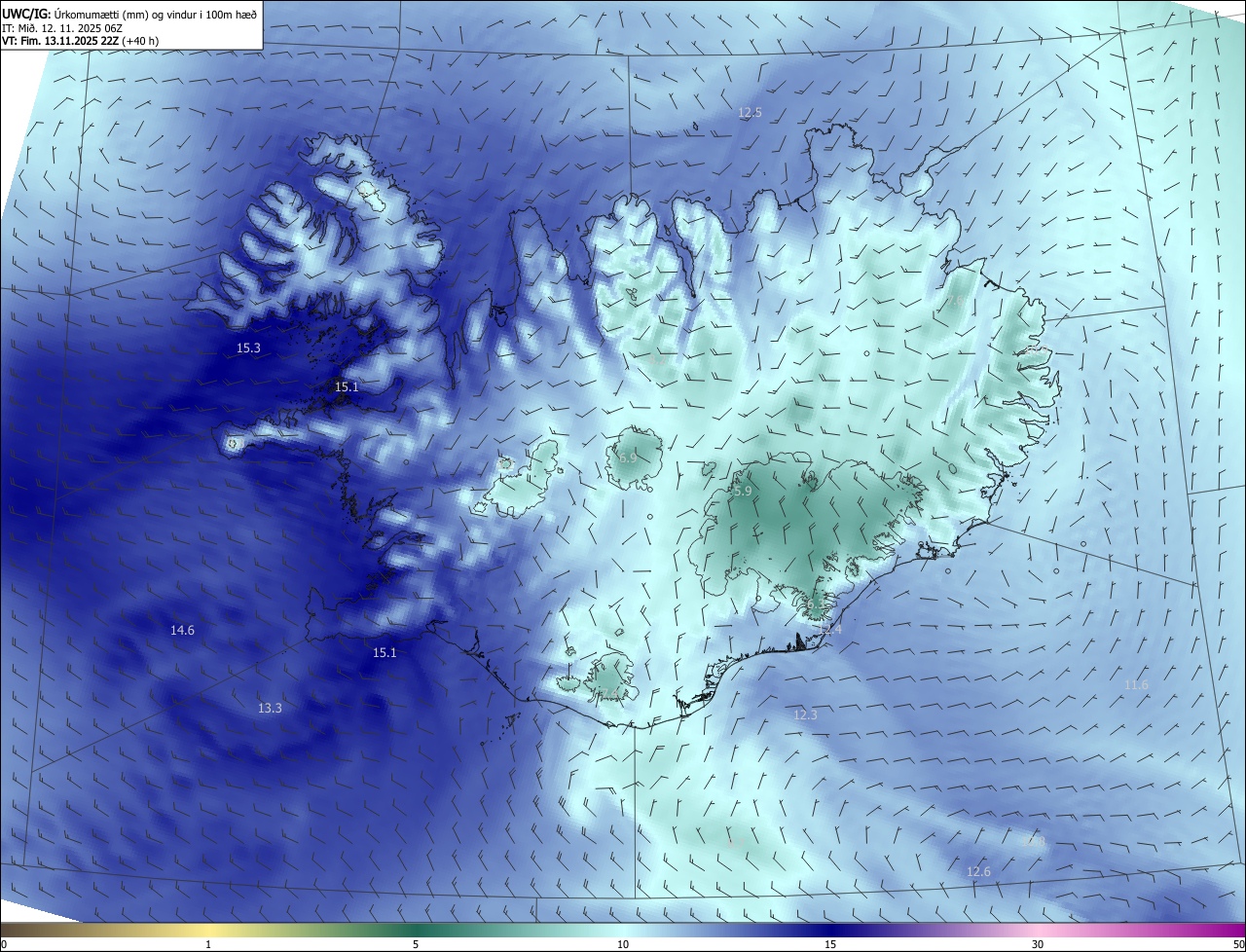Click the '1' tick on the color scale
The width and height of the screenshot is (1246, 952).
(x=208, y=945)
